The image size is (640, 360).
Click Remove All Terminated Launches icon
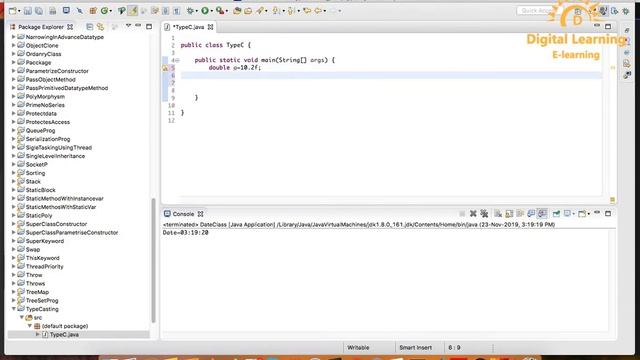pos(484,213)
